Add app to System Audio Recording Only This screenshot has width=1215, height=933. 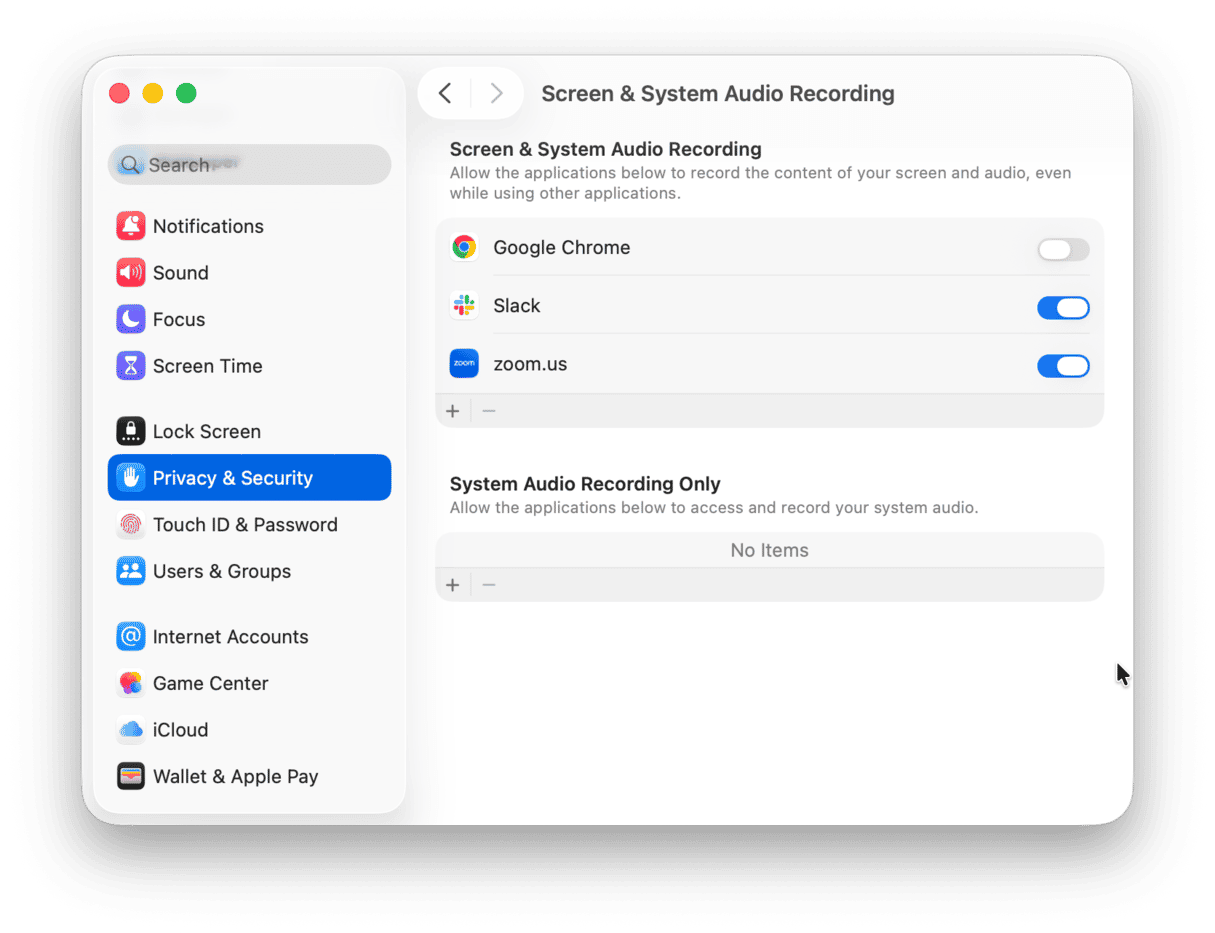453,585
